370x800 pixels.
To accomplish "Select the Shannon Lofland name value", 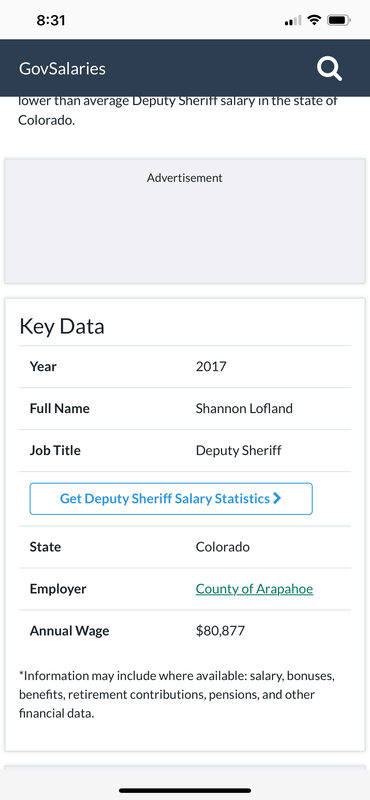I will click(x=244, y=408).
